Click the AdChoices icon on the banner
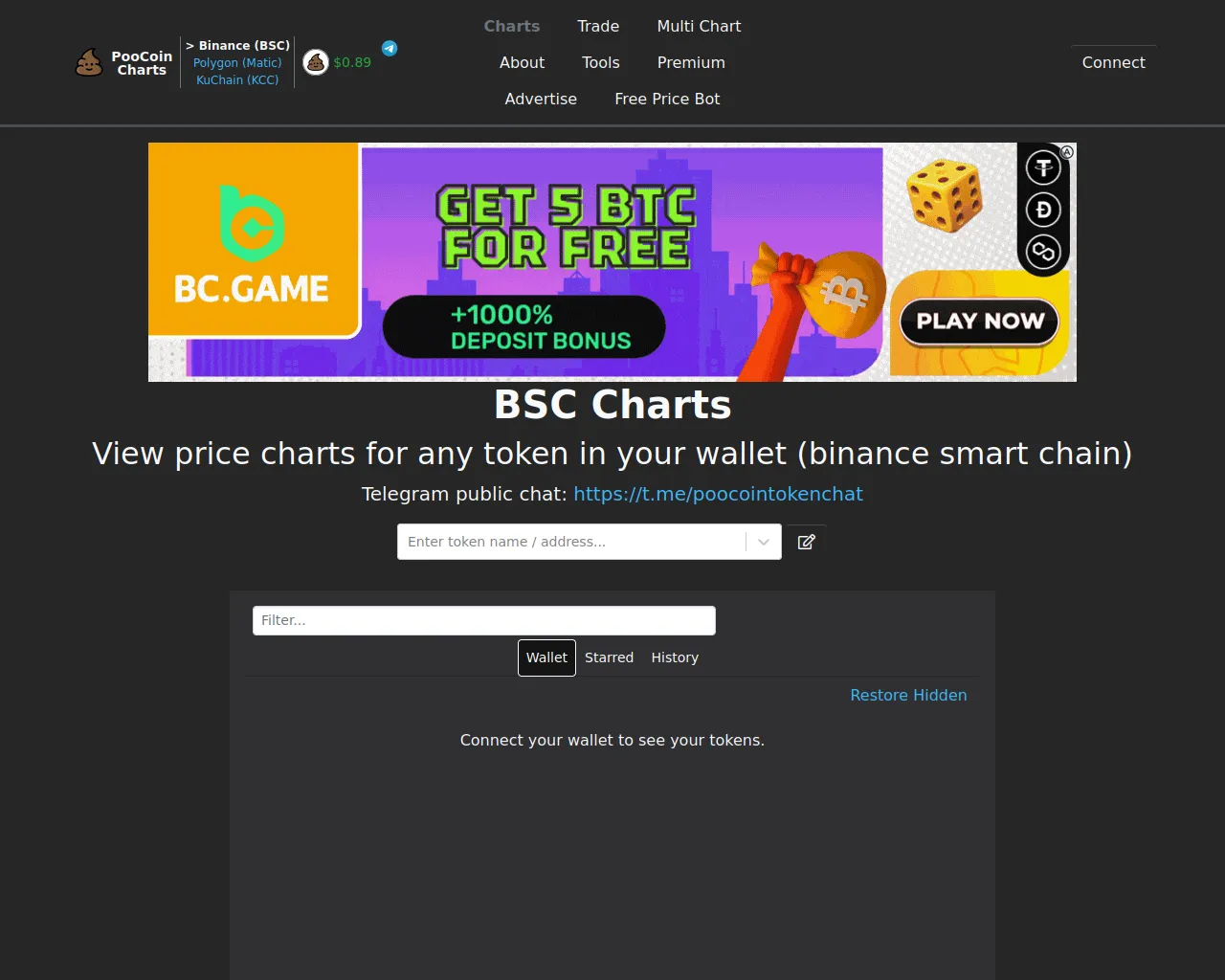The width and height of the screenshot is (1225, 980). (x=1067, y=151)
